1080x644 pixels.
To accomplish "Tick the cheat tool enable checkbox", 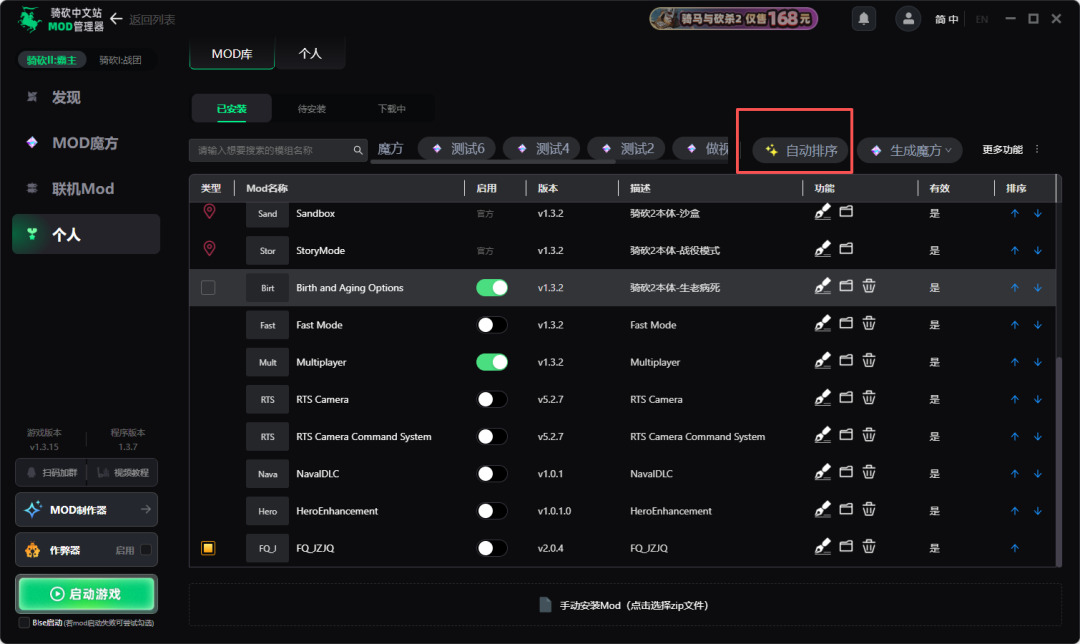I will [x=146, y=550].
